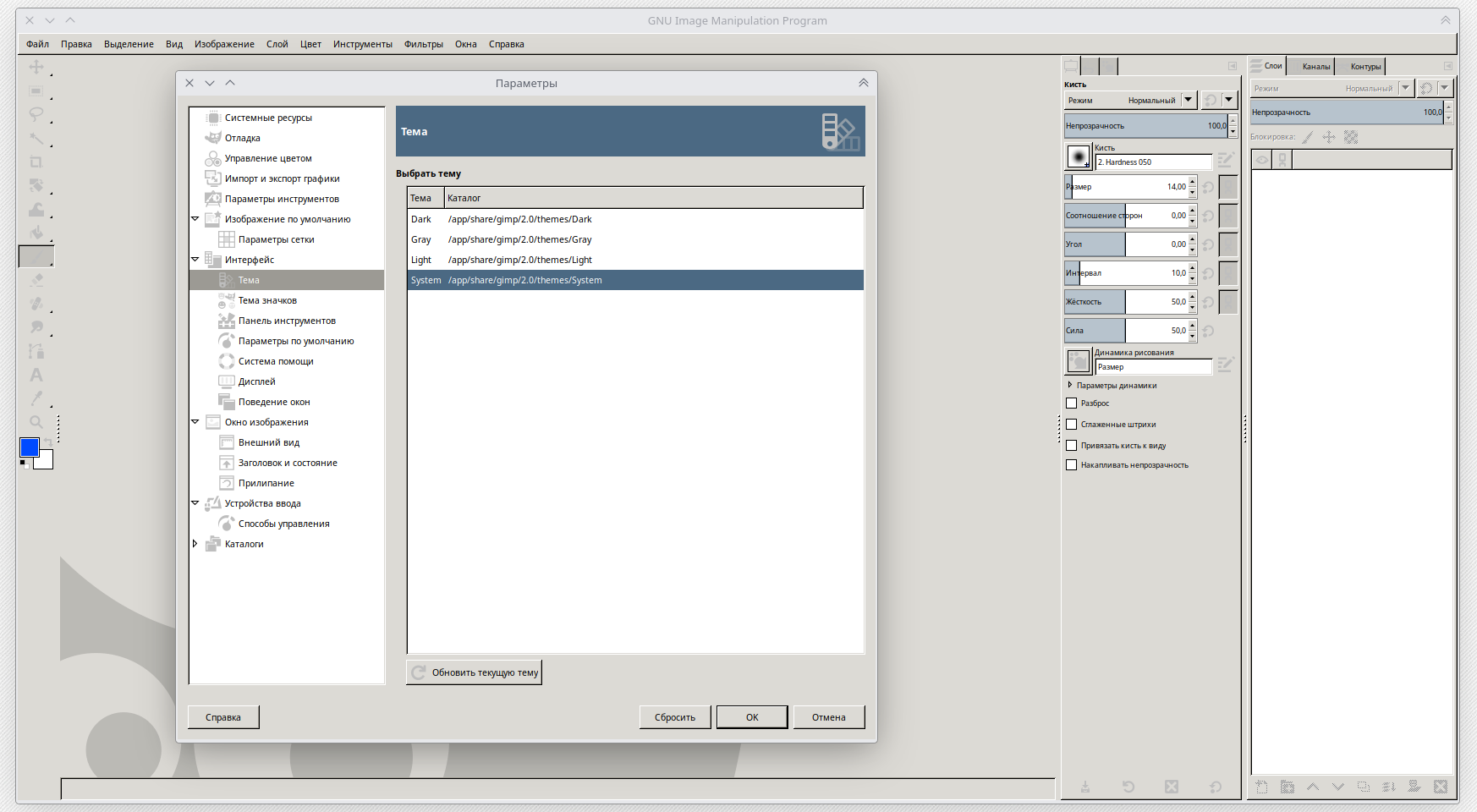Expand Параметры динамики section
1477x812 pixels.
pyautogui.click(x=1070, y=385)
